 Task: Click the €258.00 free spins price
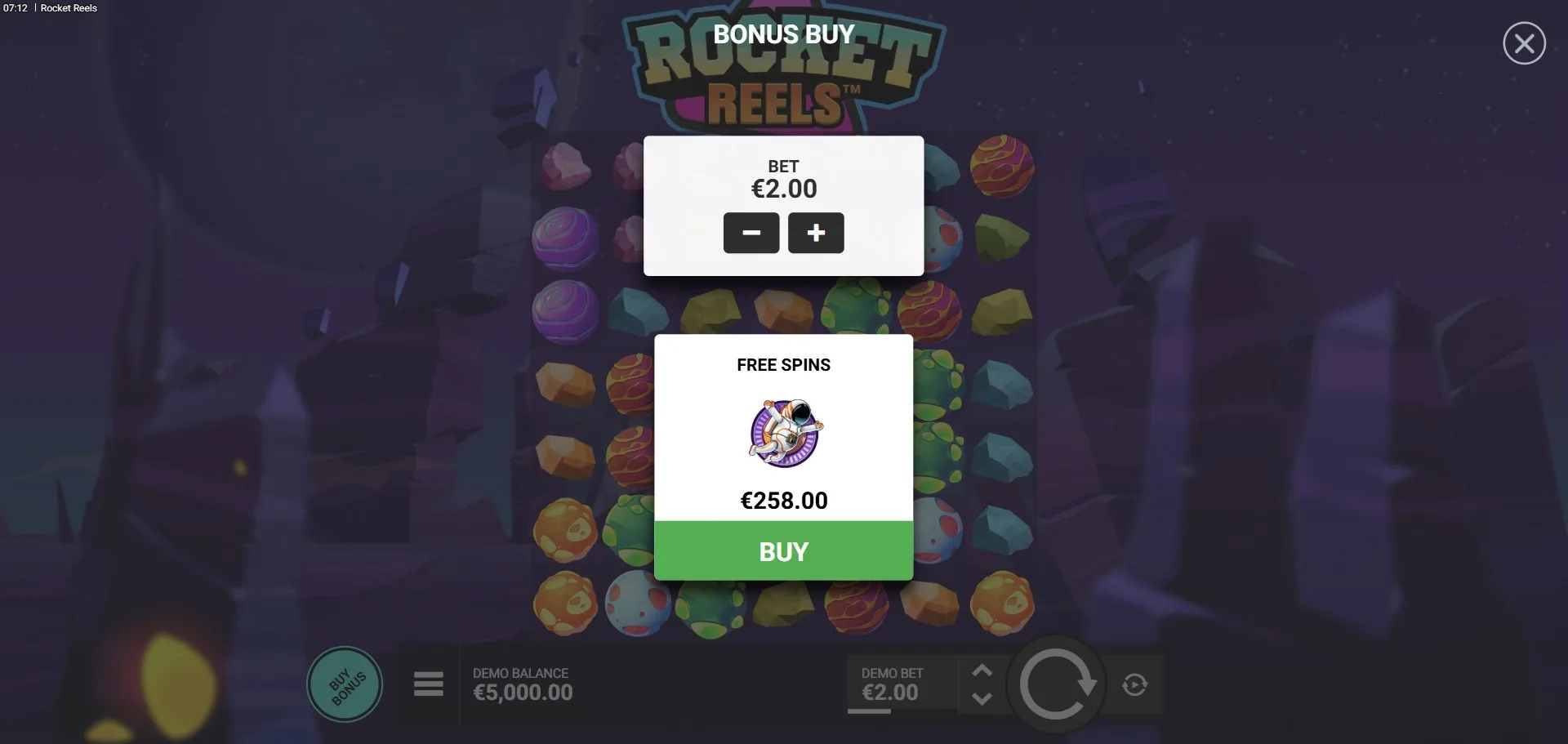[x=784, y=501]
